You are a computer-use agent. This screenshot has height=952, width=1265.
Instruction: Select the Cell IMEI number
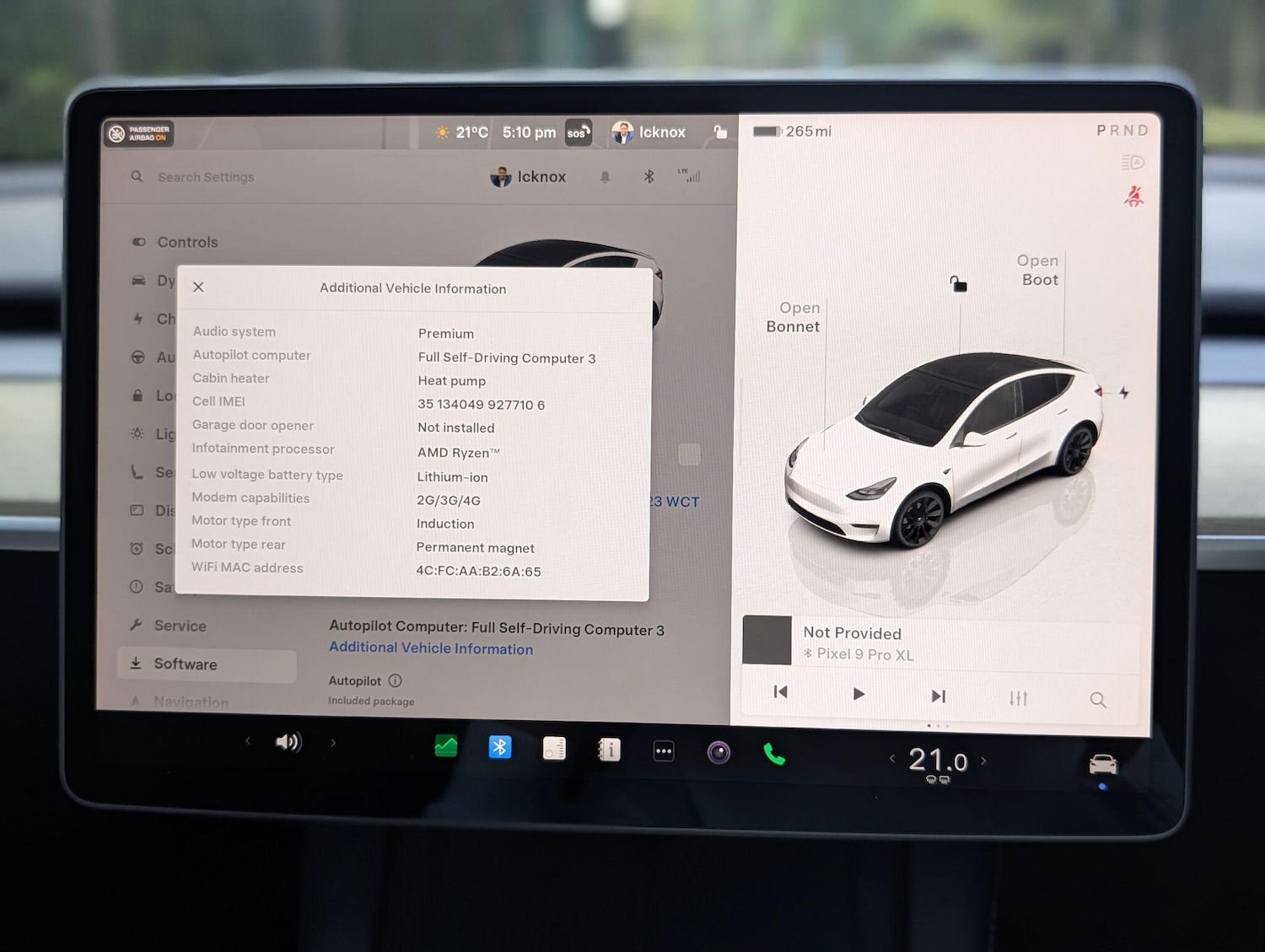tap(482, 405)
